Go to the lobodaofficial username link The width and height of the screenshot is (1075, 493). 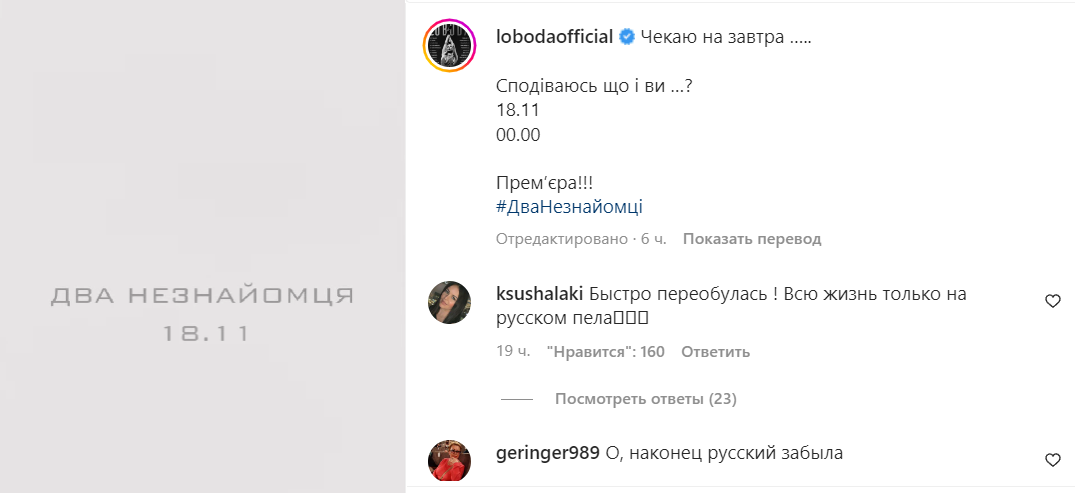(x=554, y=37)
